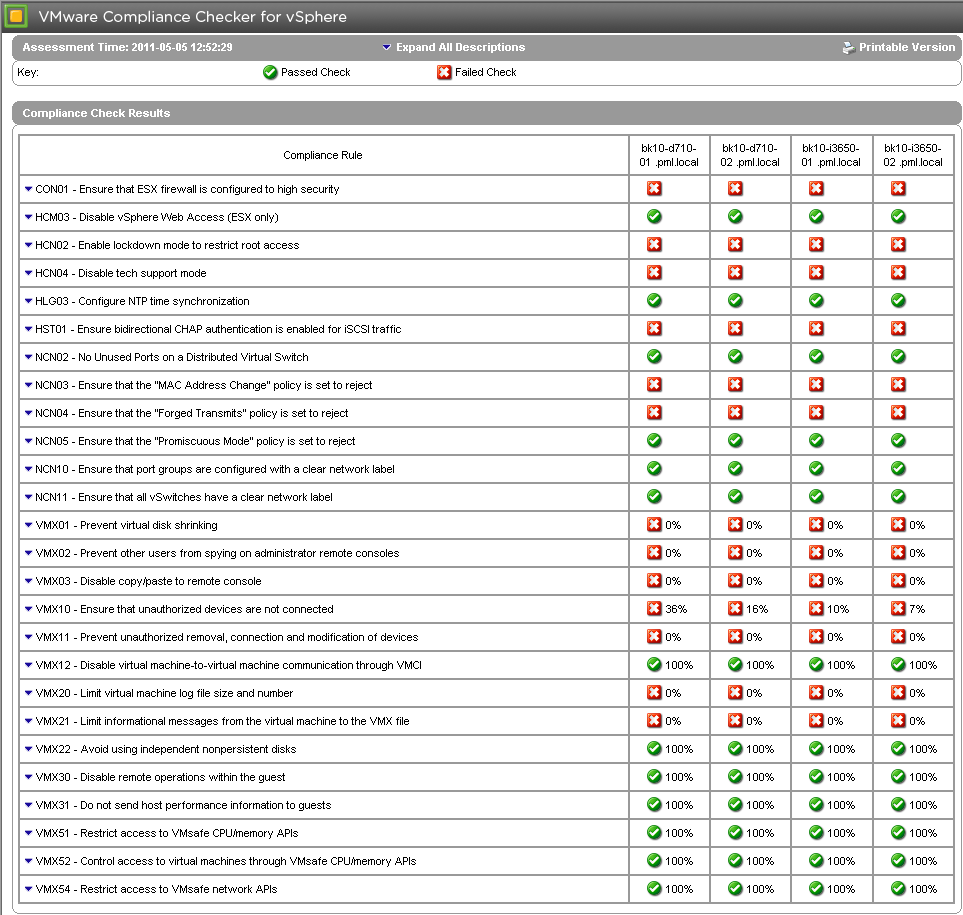Screen dimensions: 963x915
Task: Click HCN02 failed icon for bk10-i3650-01
Action: (x=816, y=244)
